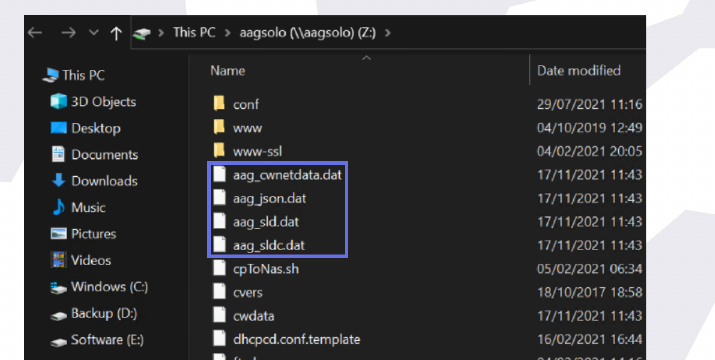Image resolution: width=715 pixels, height=360 pixels.
Task: Click the Backup (D:) drive icon
Action: (x=58, y=315)
